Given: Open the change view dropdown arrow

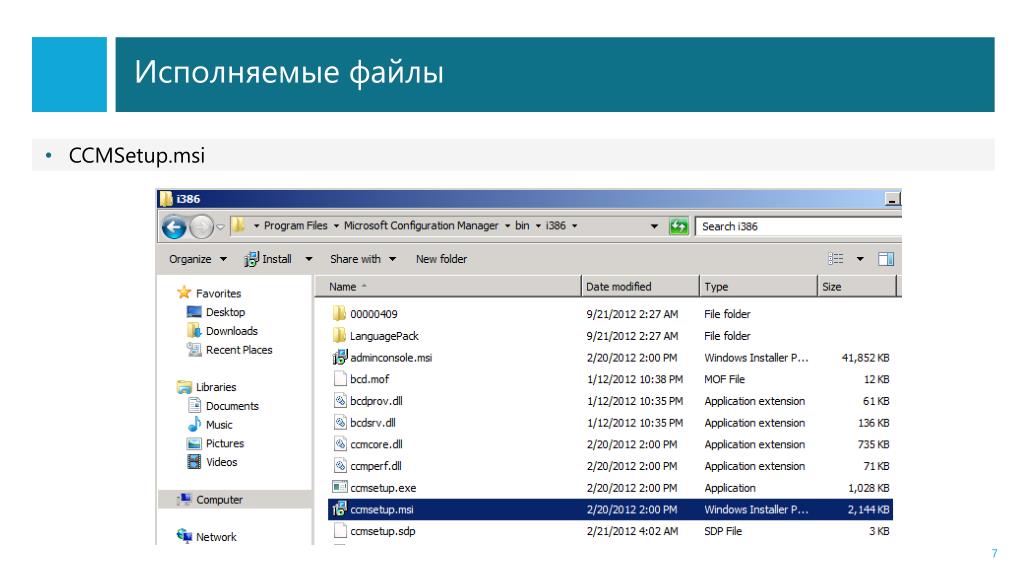Looking at the screenshot, I should pyautogui.click(x=859, y=260).
